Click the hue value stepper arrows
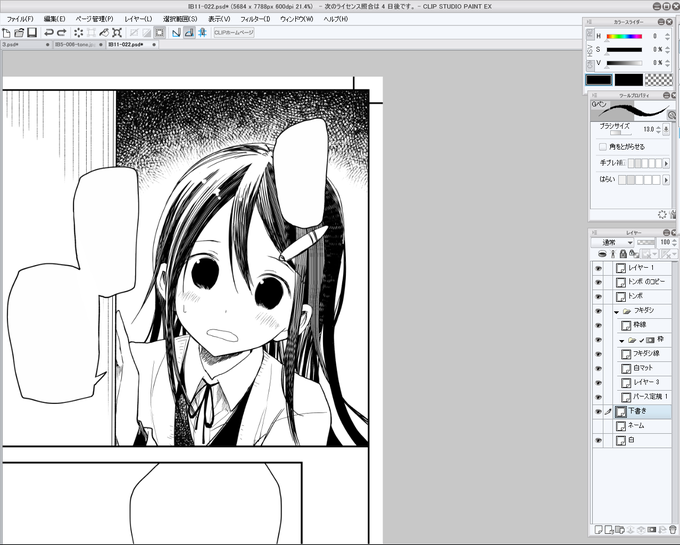 (x=668, y=36)
